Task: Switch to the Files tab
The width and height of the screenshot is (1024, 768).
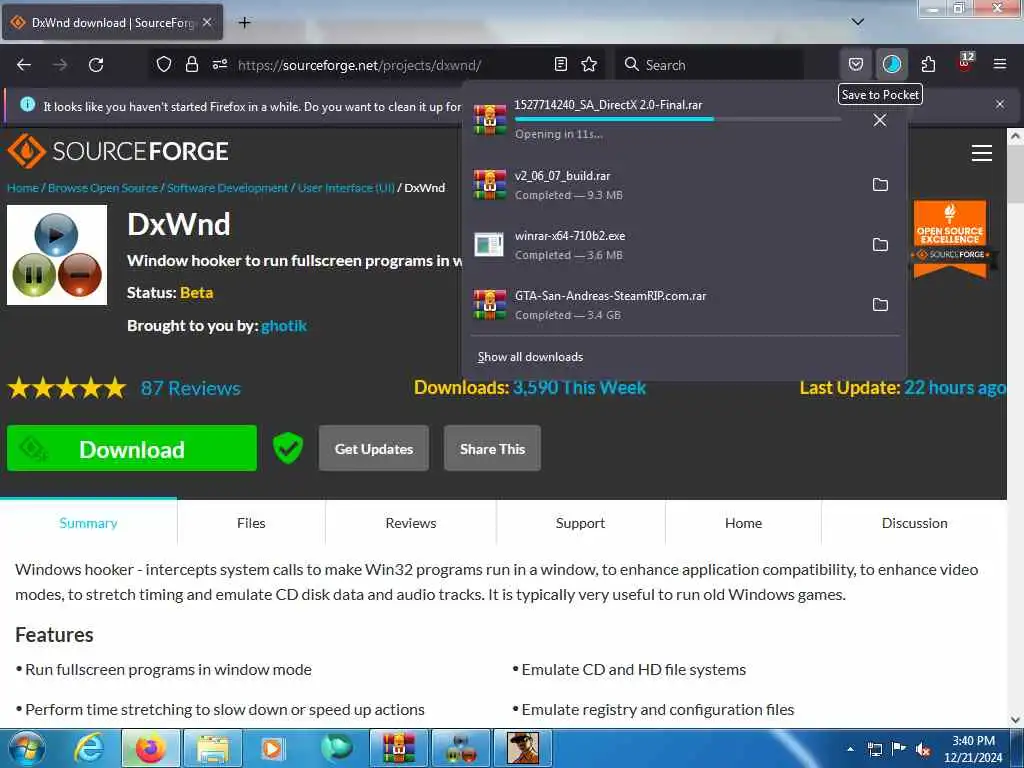Action: 251,523
